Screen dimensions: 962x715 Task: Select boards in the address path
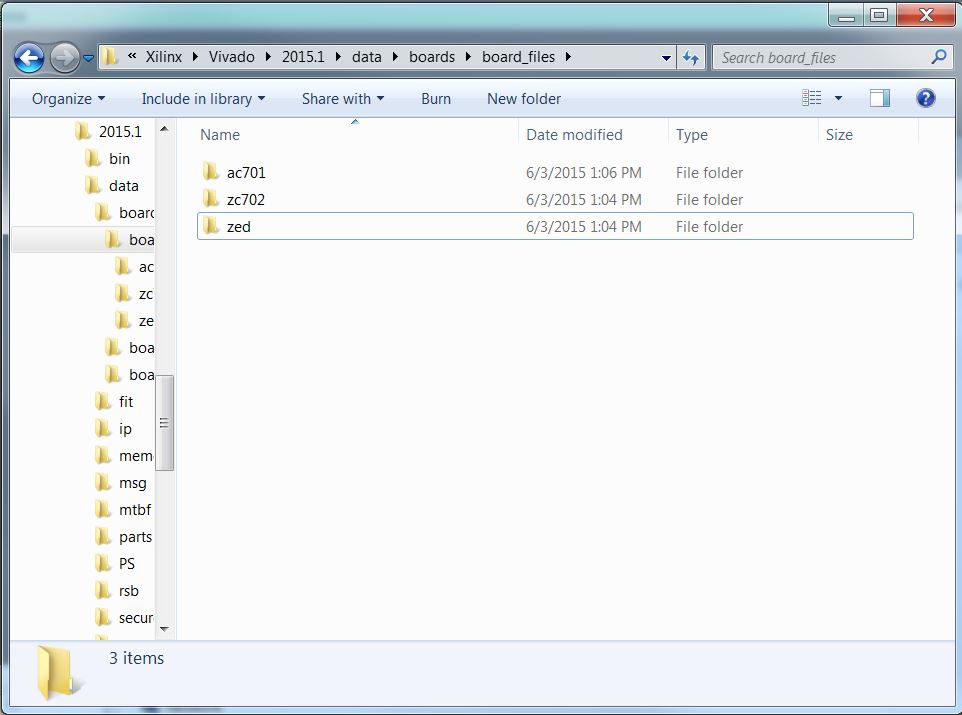pyautogui.click(x=432, y=57)
